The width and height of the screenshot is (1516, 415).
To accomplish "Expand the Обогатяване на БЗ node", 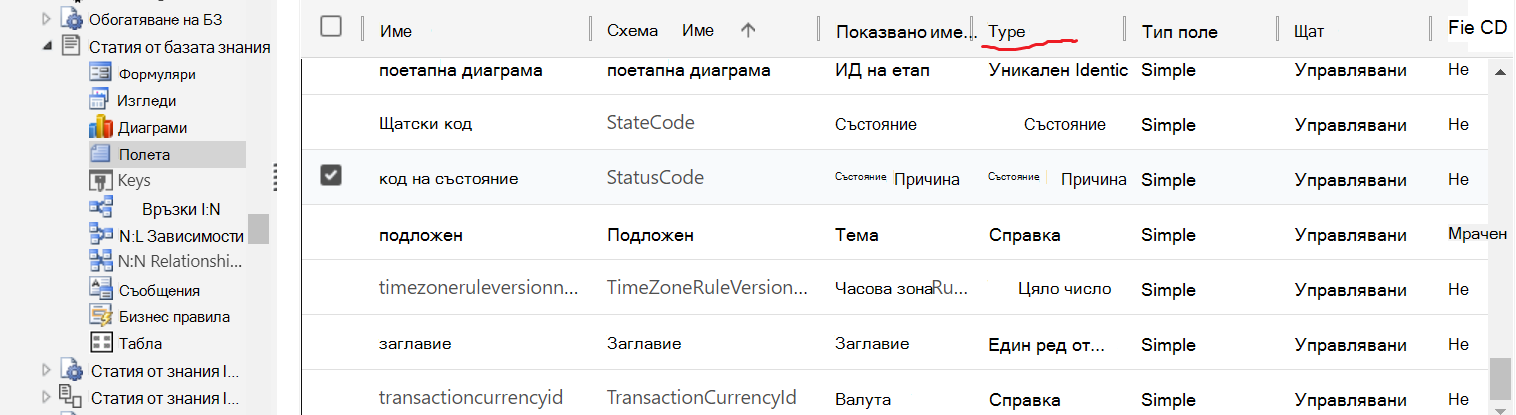I will [46, 18].
